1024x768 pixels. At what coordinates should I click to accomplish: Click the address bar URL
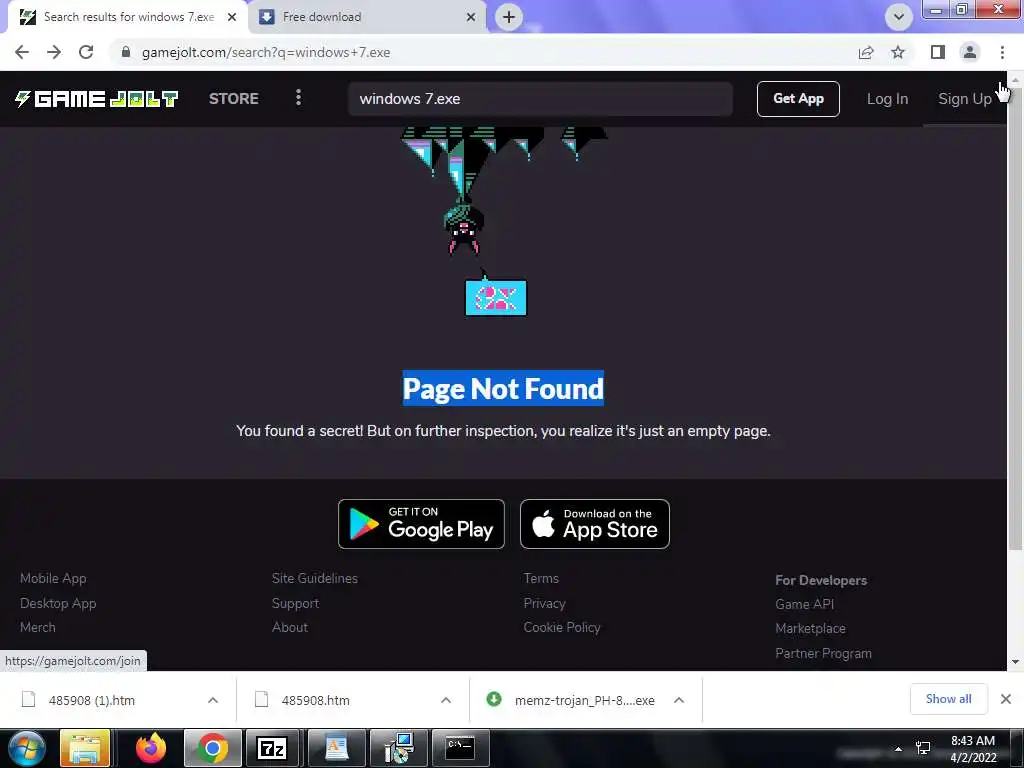266,52
